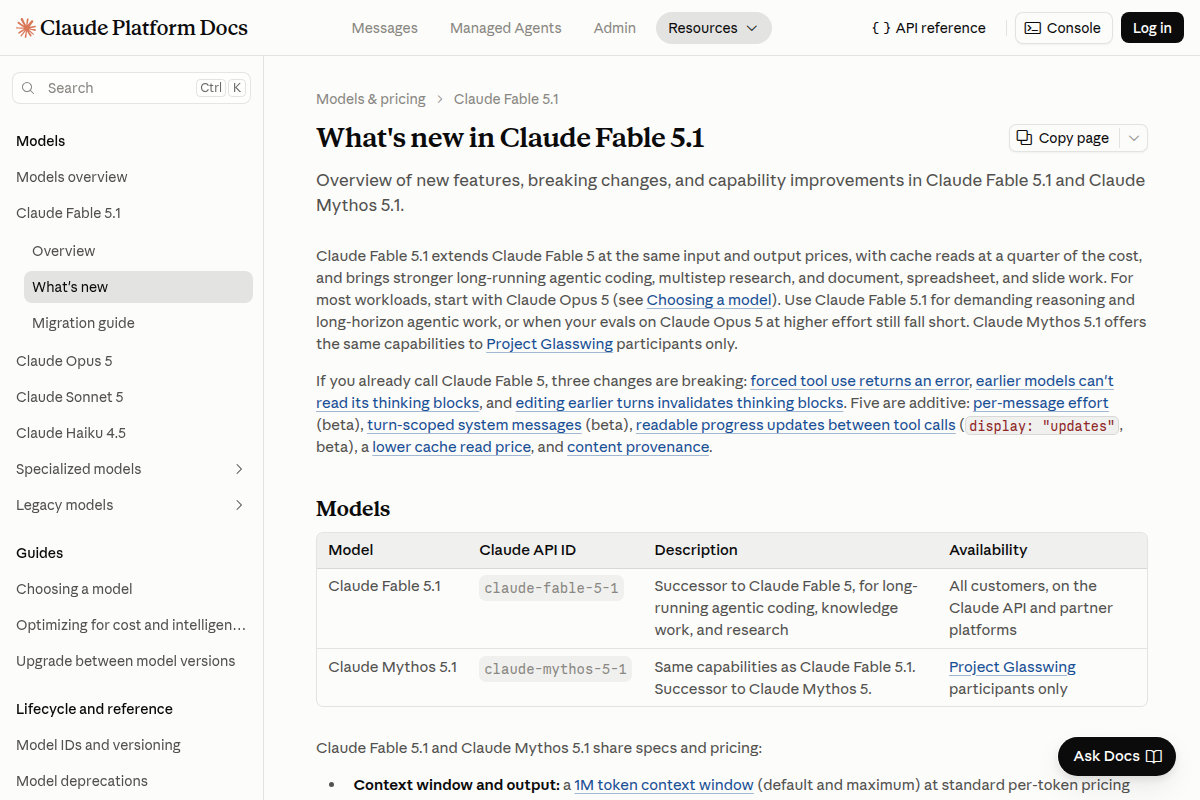Expand the Legacy models section

239,505
